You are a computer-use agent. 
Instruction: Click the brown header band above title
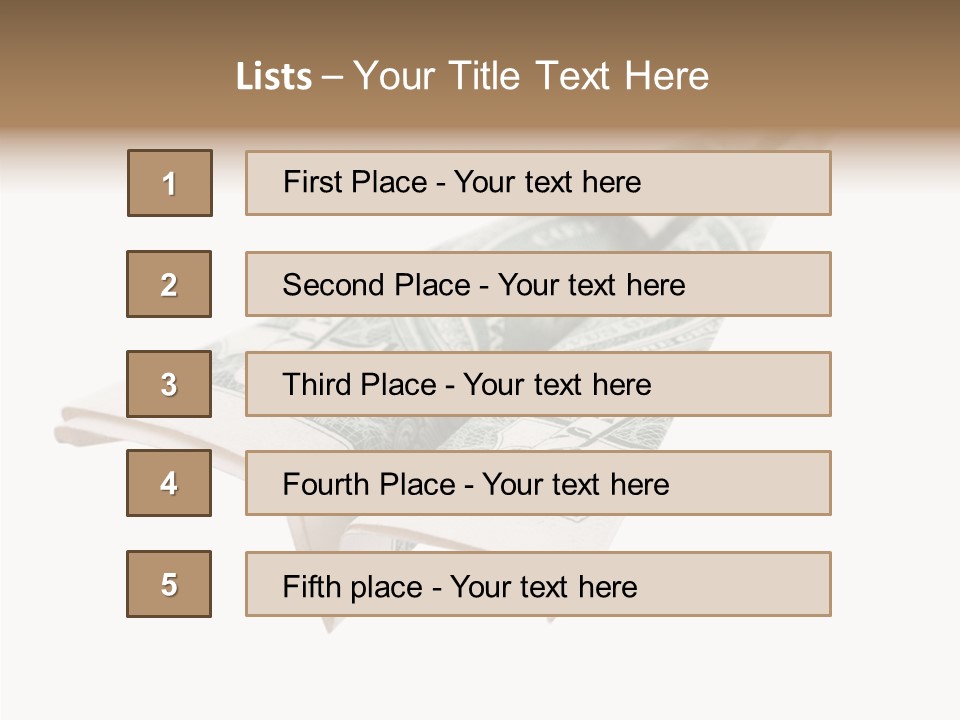(480, 25)
